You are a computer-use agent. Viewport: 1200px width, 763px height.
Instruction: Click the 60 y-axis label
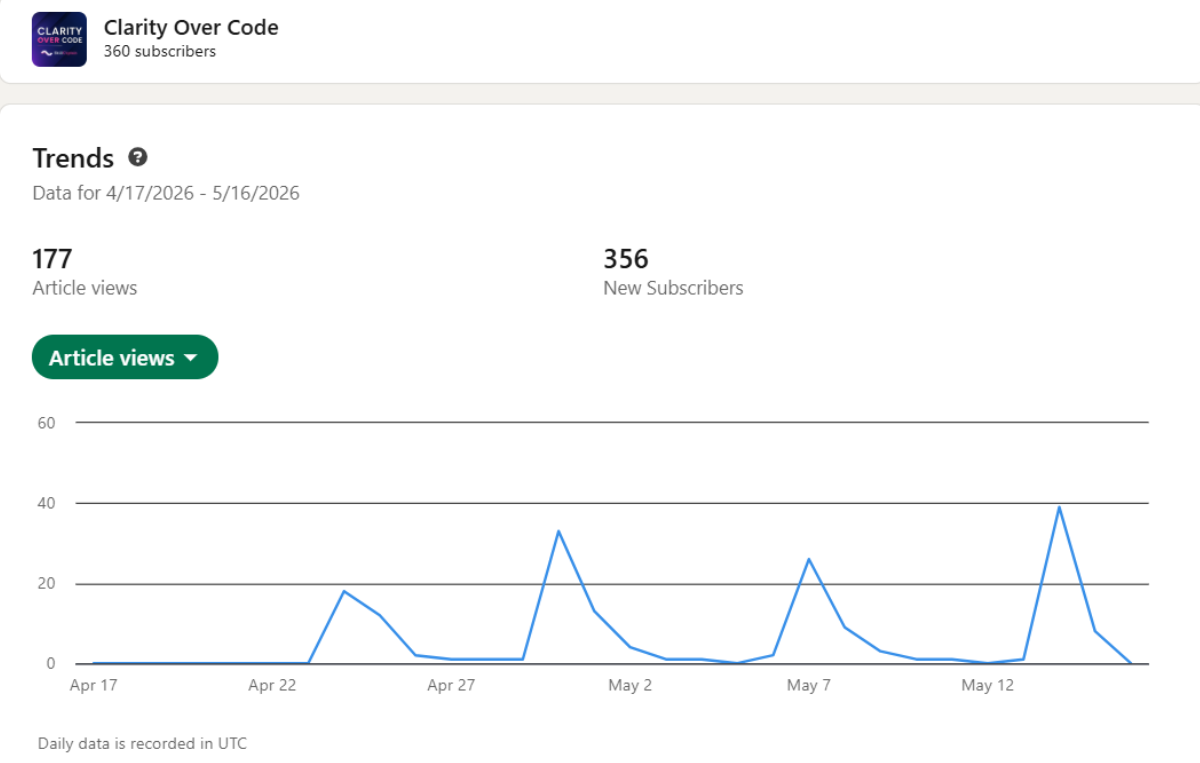pos(46,422)
